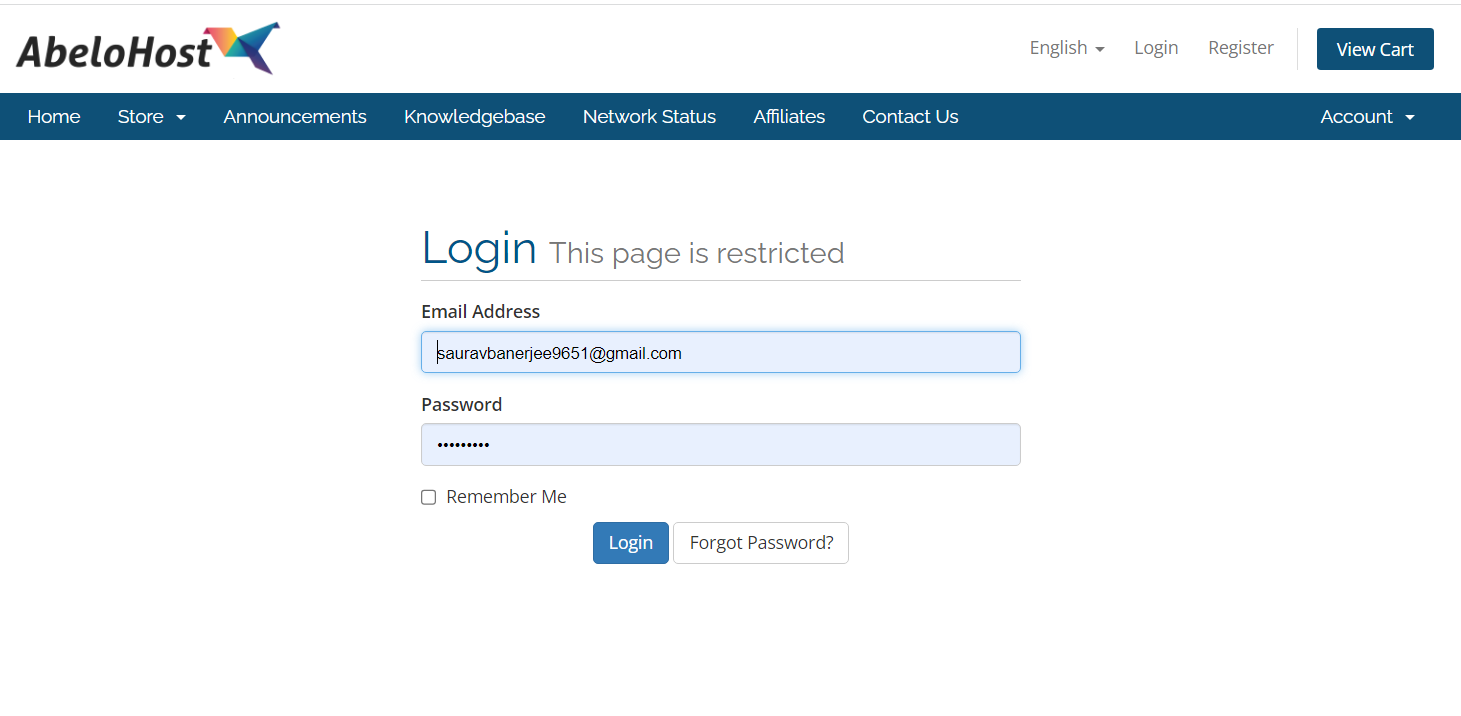The width and height of the screenshot is (1461, 716).
Task: Expand the Account dropdown menu
Action: (1367, 117)
